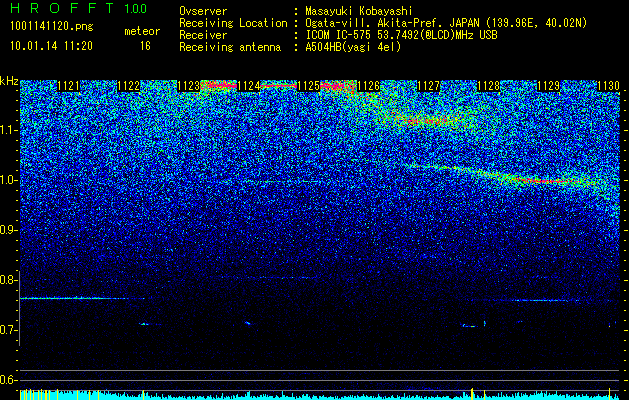This screenshot has width=629, height=400.
Task: Click the 0.7 frequency axis label
Action: coord(8,330)
